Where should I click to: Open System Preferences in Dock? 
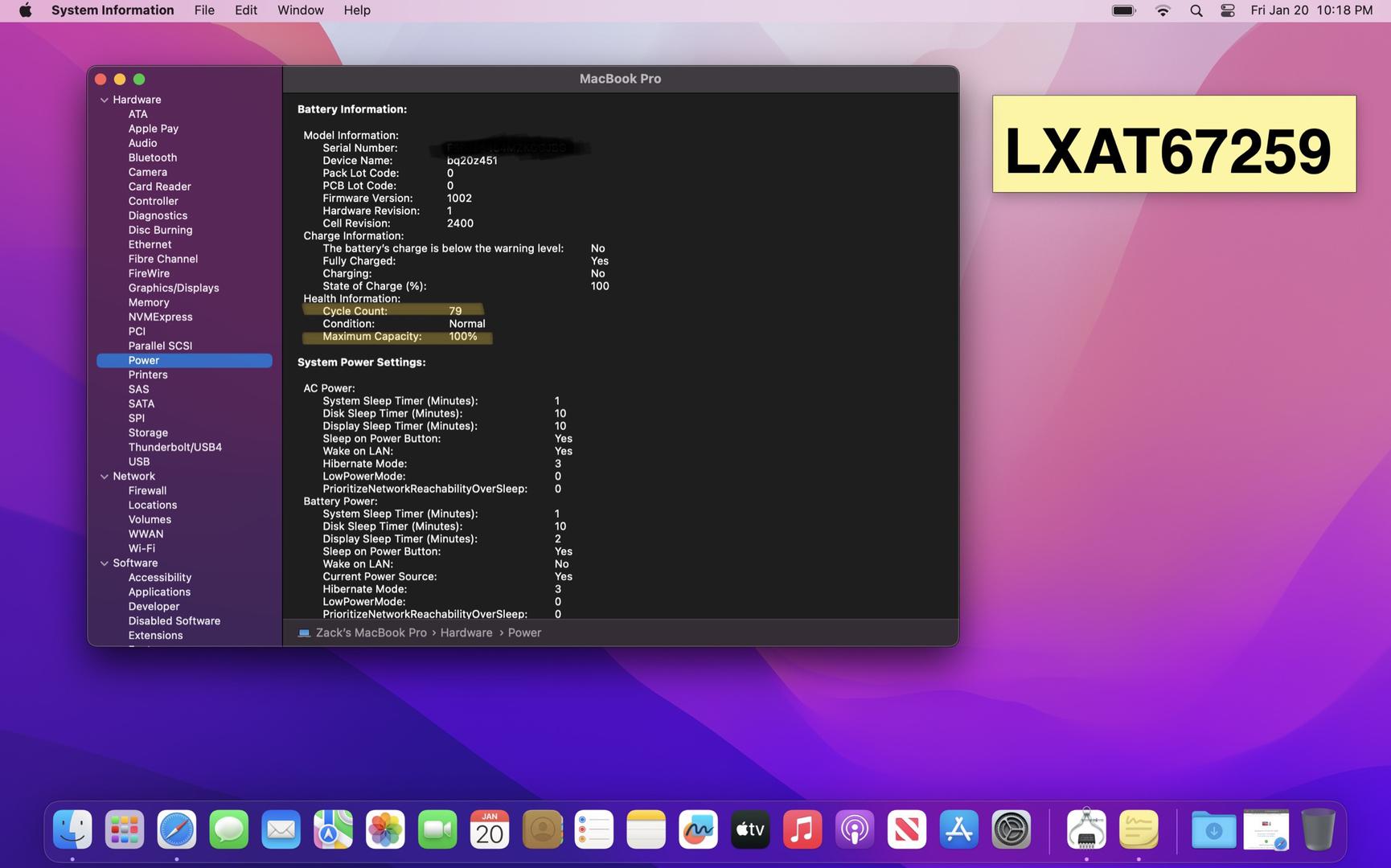(1011, 829)
